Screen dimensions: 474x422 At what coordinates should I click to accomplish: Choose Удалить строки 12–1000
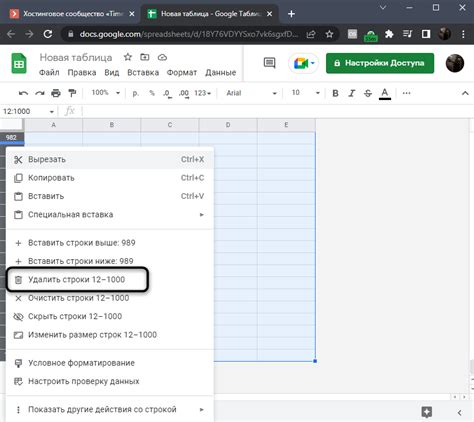pos(77,279)
